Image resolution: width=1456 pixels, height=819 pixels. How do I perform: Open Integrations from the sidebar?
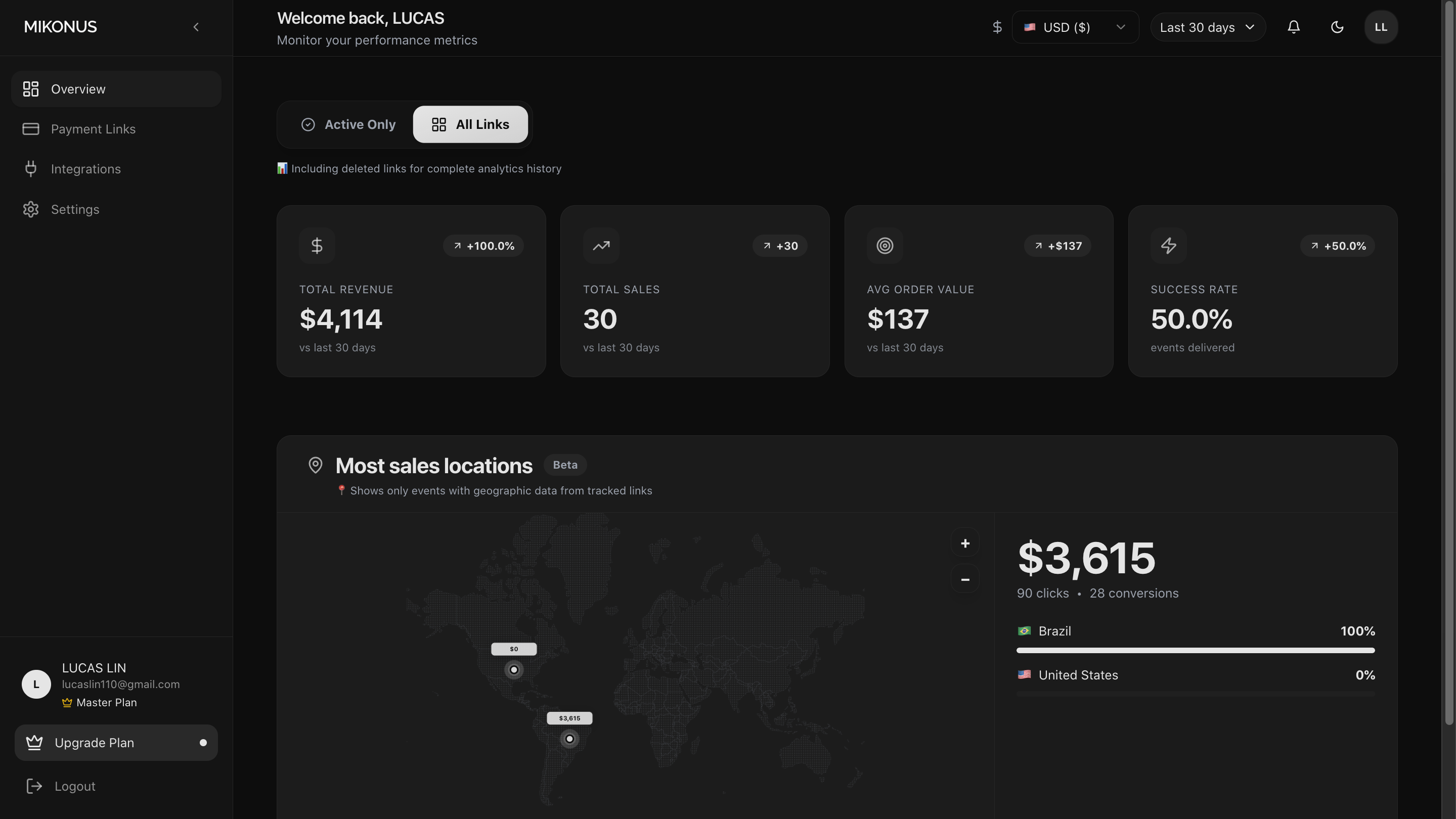coord(86,169)
